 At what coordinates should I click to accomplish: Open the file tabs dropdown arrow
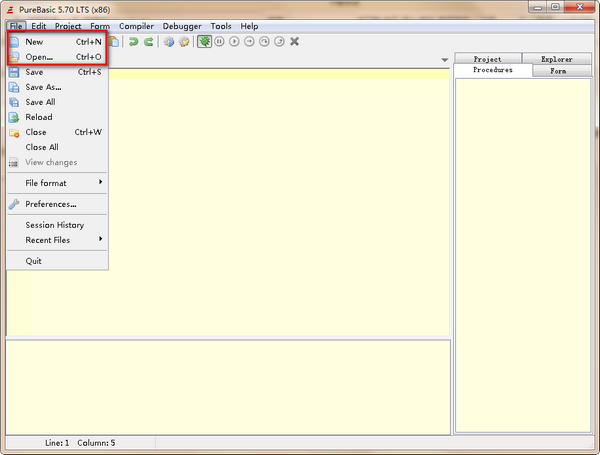tap(444, 61)
